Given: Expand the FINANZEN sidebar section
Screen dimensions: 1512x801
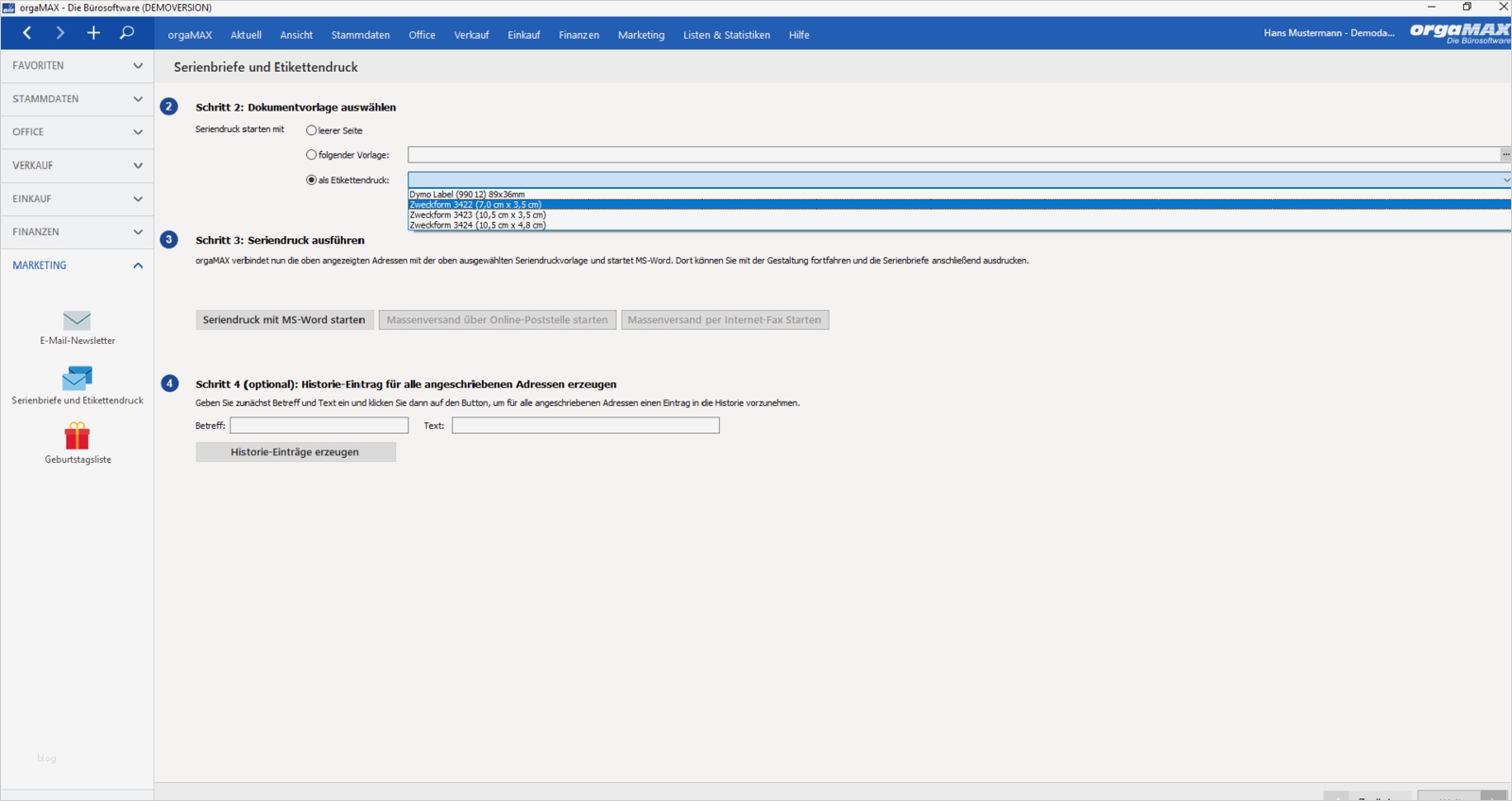Looking at the screenshot, I should [x=77, y=232].
